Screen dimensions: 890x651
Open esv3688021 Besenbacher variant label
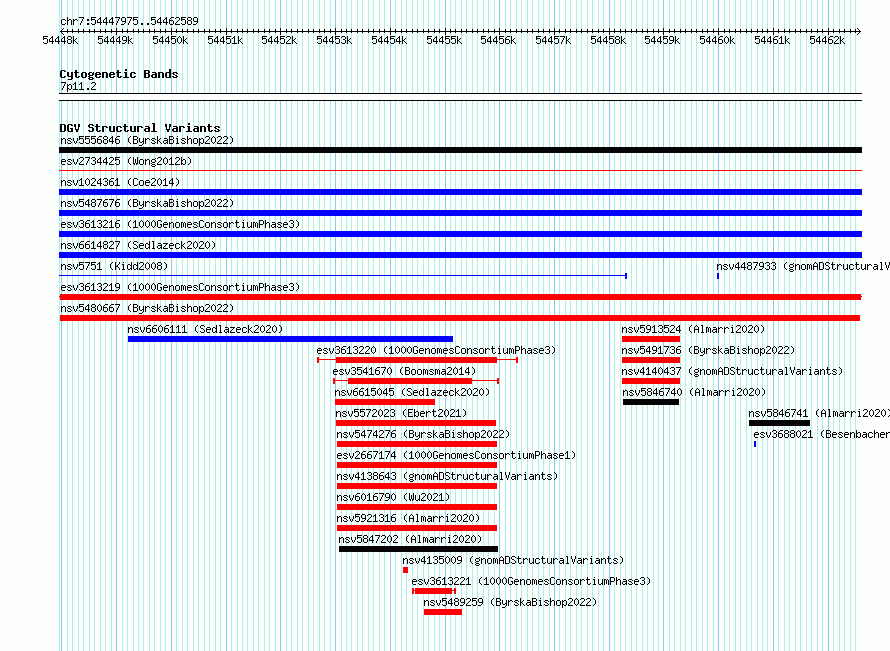point(821,434)
